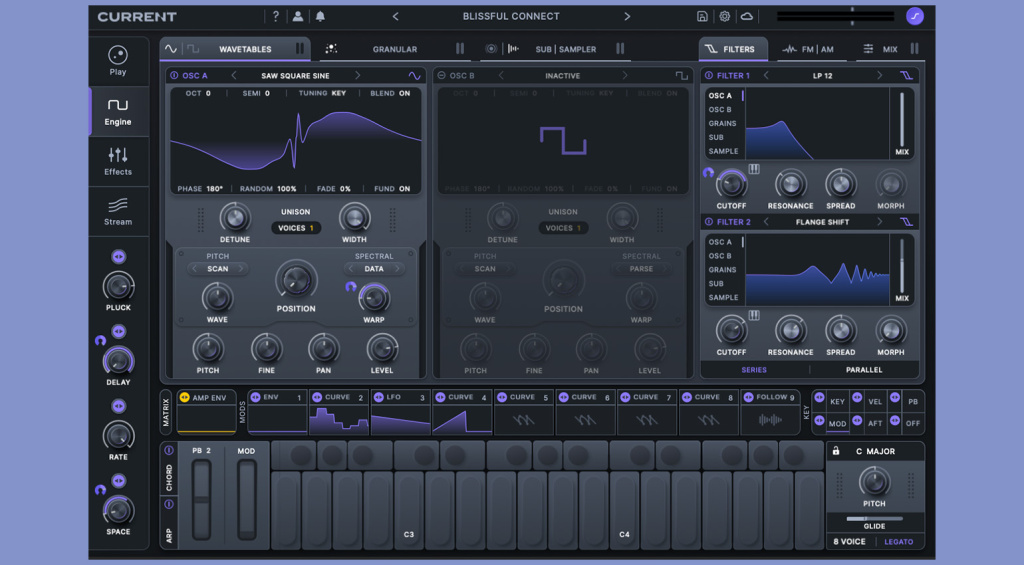The image size is (1024, 565).
Task: Select LFO 3 modulator slot
Action: pyautogui.click(x=400, y=413)
